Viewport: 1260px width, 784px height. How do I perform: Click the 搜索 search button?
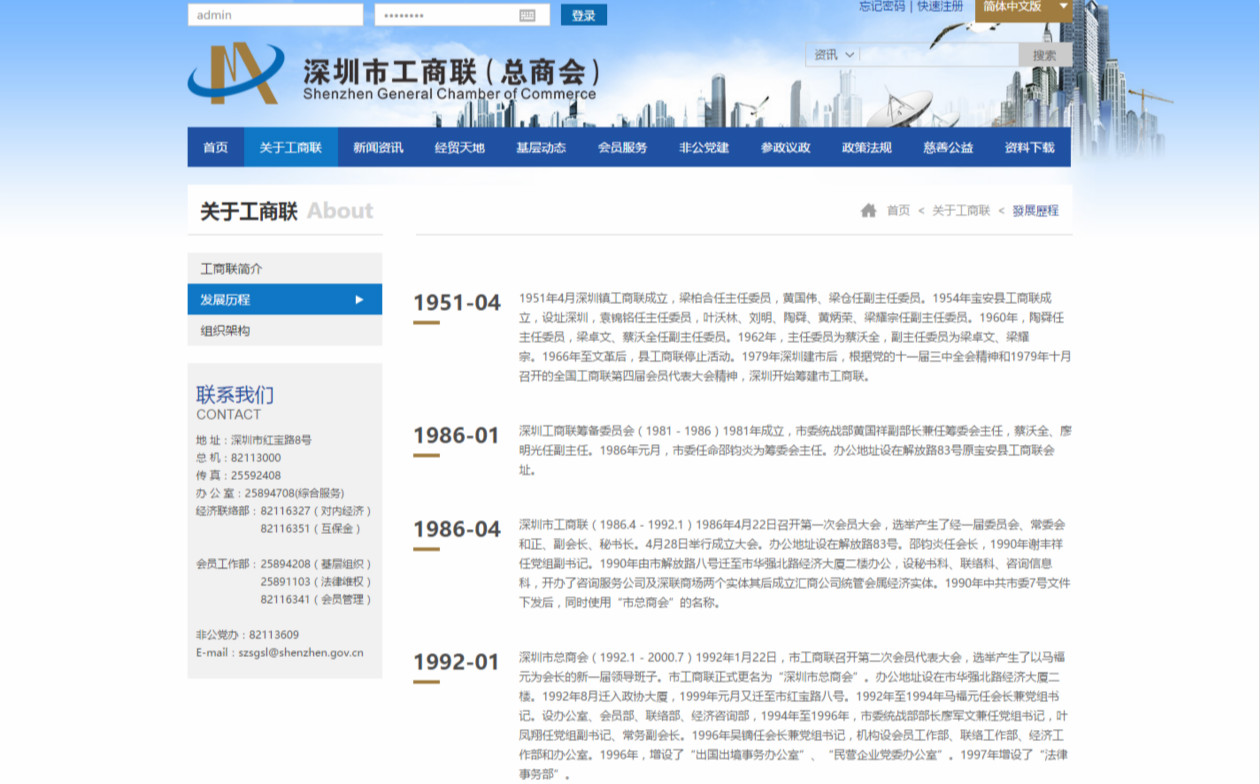pyautogui.click(x=1045, y=55)
